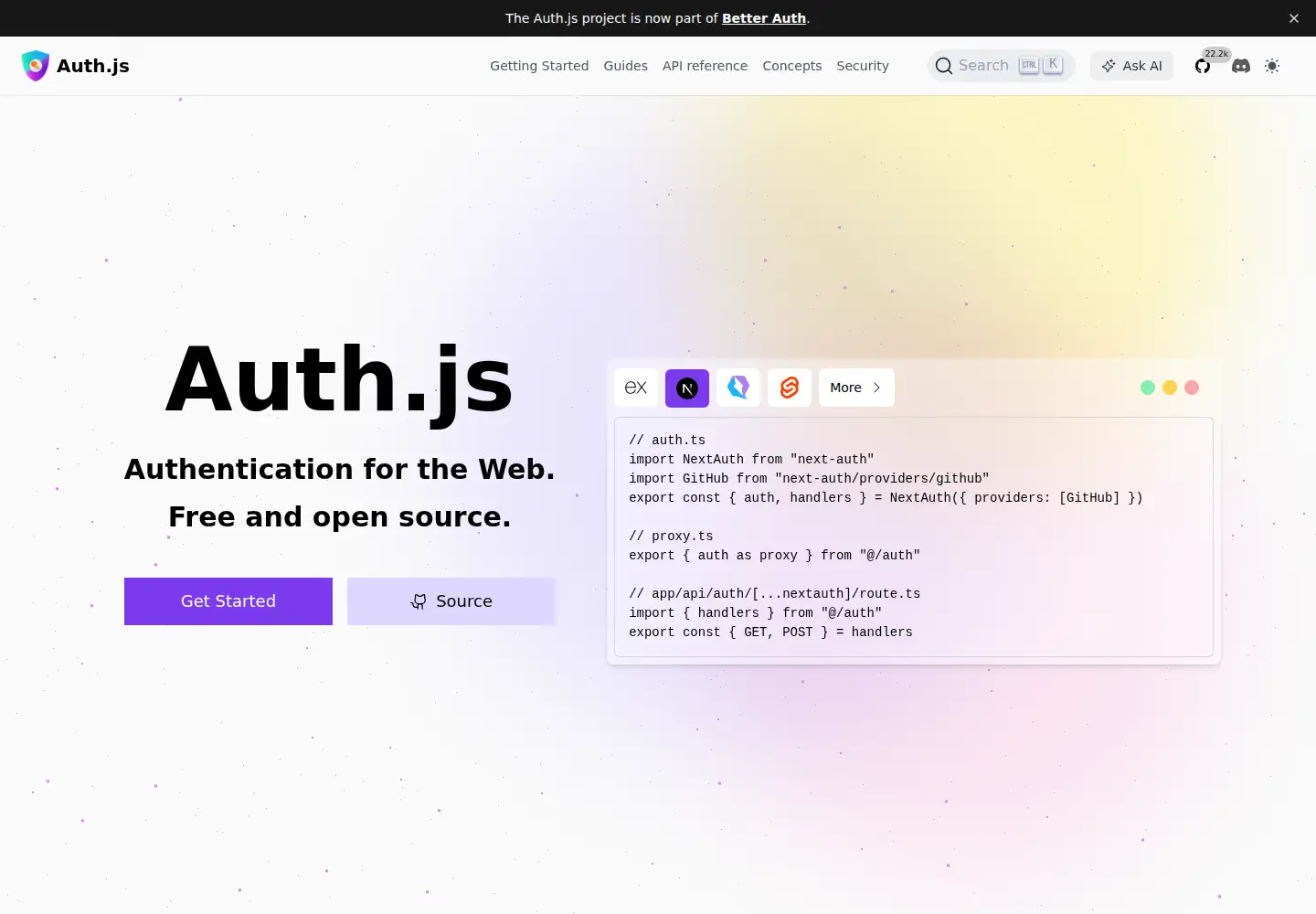Open the GitHub repository icon in header

point(1203,66)
